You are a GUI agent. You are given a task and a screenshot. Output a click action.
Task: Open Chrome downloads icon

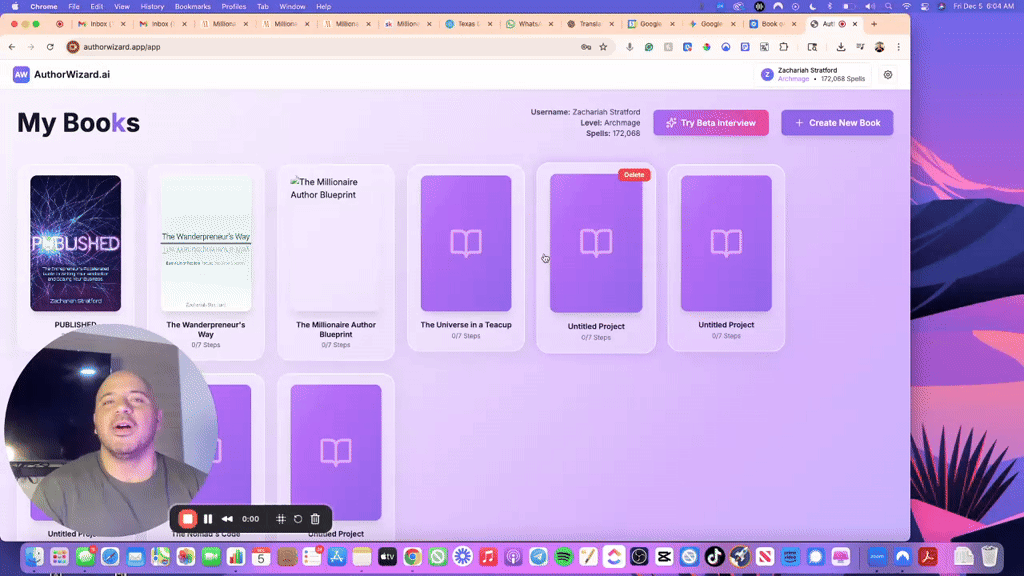tap(840, 47)
